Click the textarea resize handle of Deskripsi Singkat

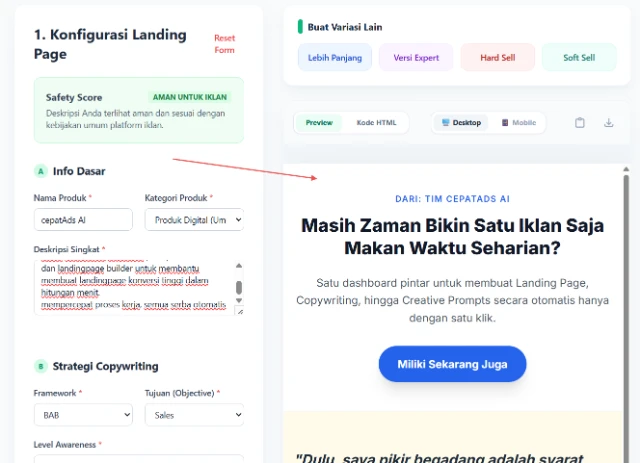coord(240,312)
